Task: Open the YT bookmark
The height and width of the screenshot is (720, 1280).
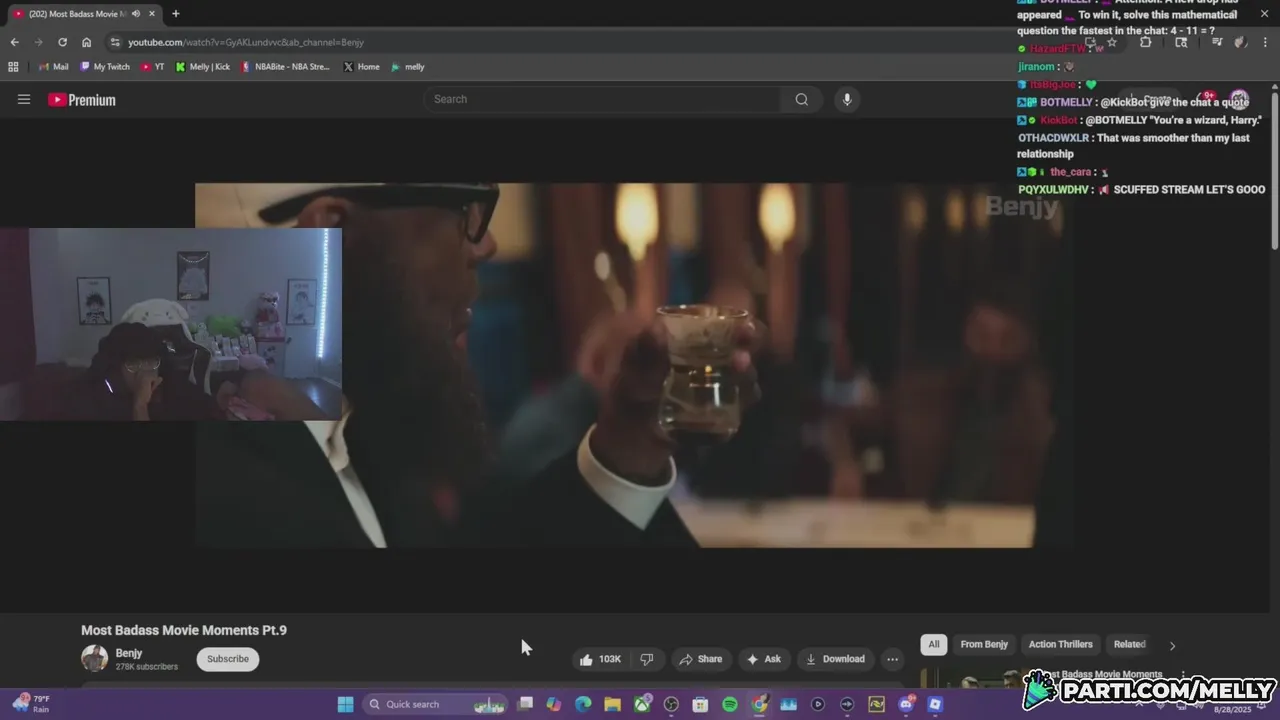Action: pyautogui.click(x=153, y=67)
